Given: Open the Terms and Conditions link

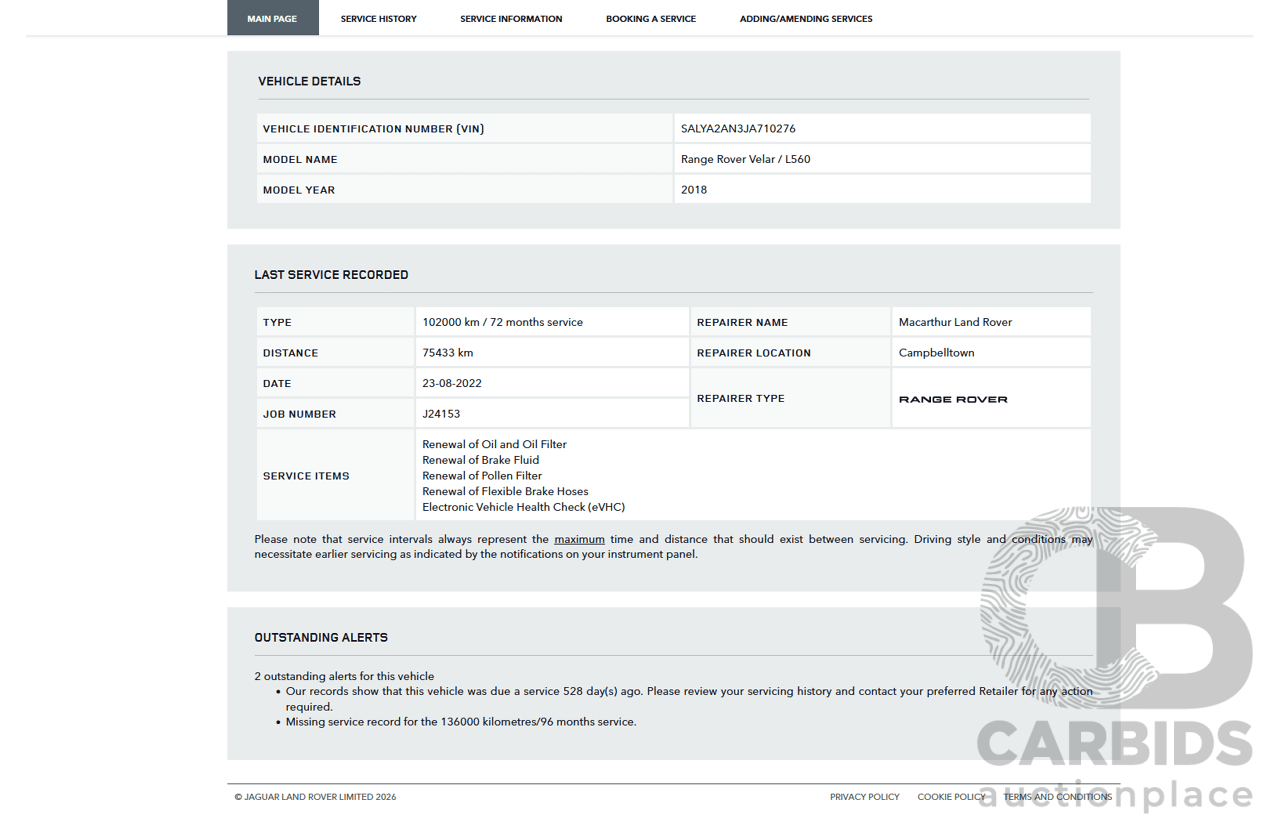Looking at the screenshot, I should pyautogui.click(x=1057, y=797).
